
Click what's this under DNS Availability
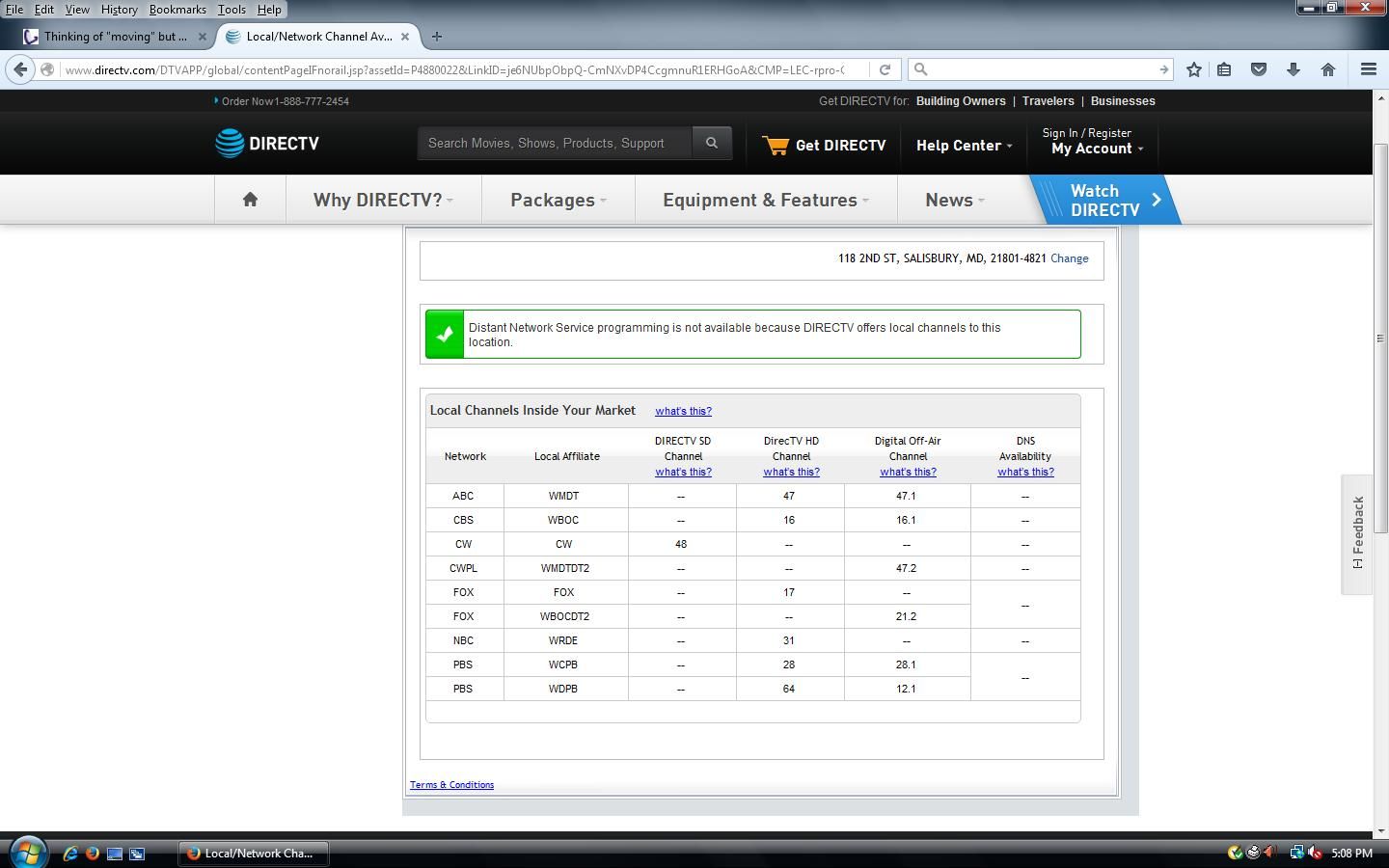1025,472
